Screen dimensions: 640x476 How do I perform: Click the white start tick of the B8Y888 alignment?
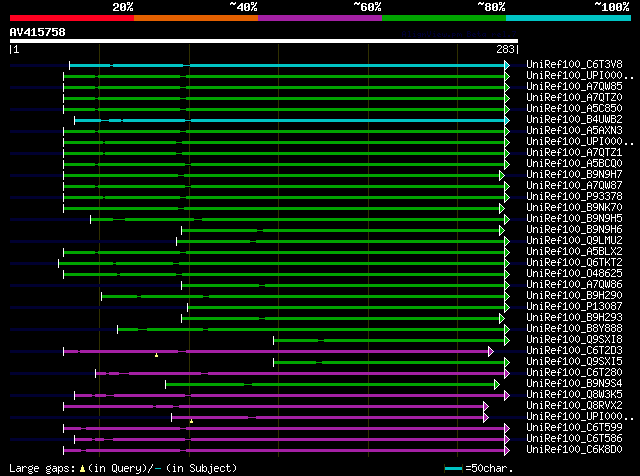[x=118, y=329]
